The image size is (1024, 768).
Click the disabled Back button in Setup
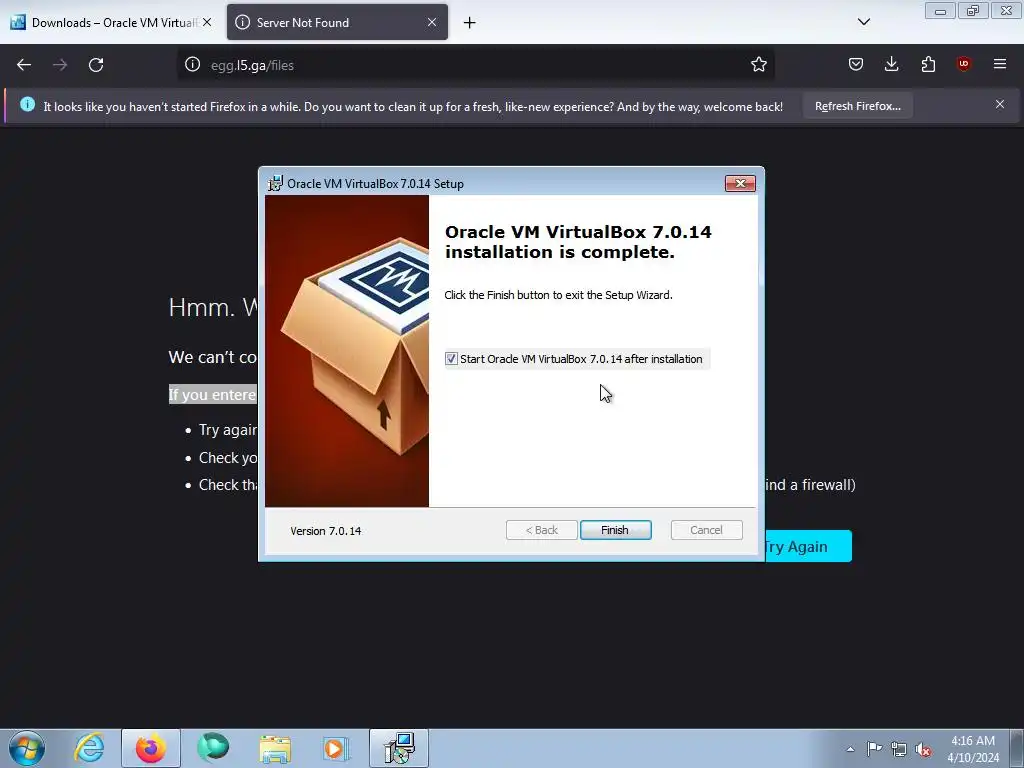(x=541, y=530)
